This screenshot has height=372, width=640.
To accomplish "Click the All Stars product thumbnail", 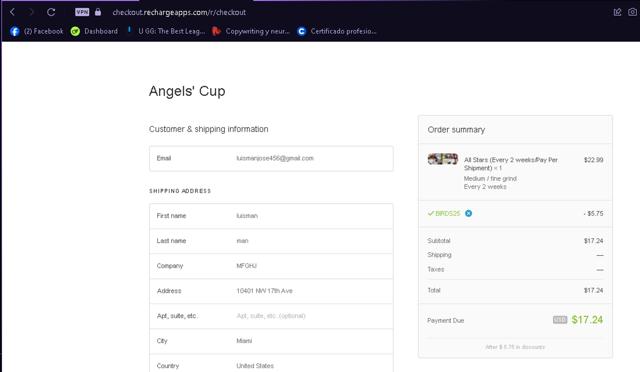I will point(443,159).
